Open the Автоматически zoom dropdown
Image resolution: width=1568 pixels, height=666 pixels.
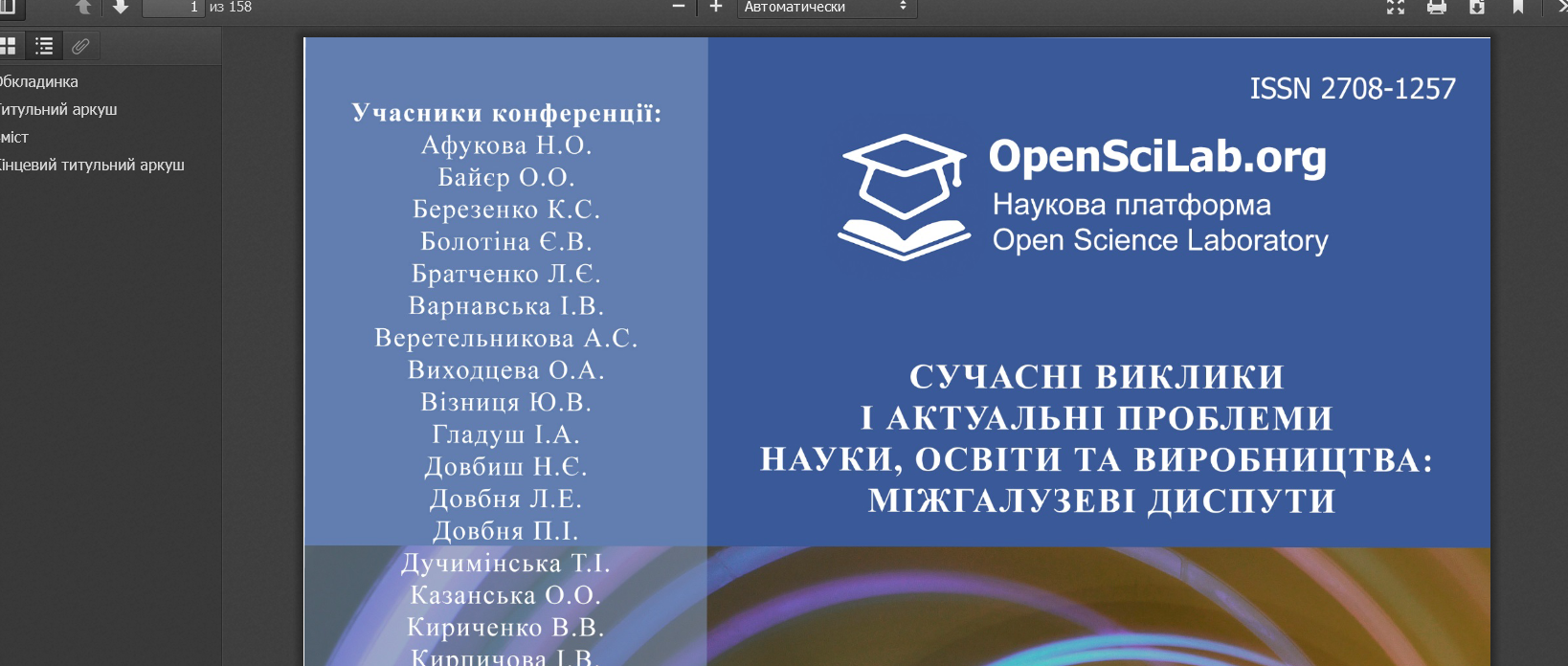pos(826,8)
